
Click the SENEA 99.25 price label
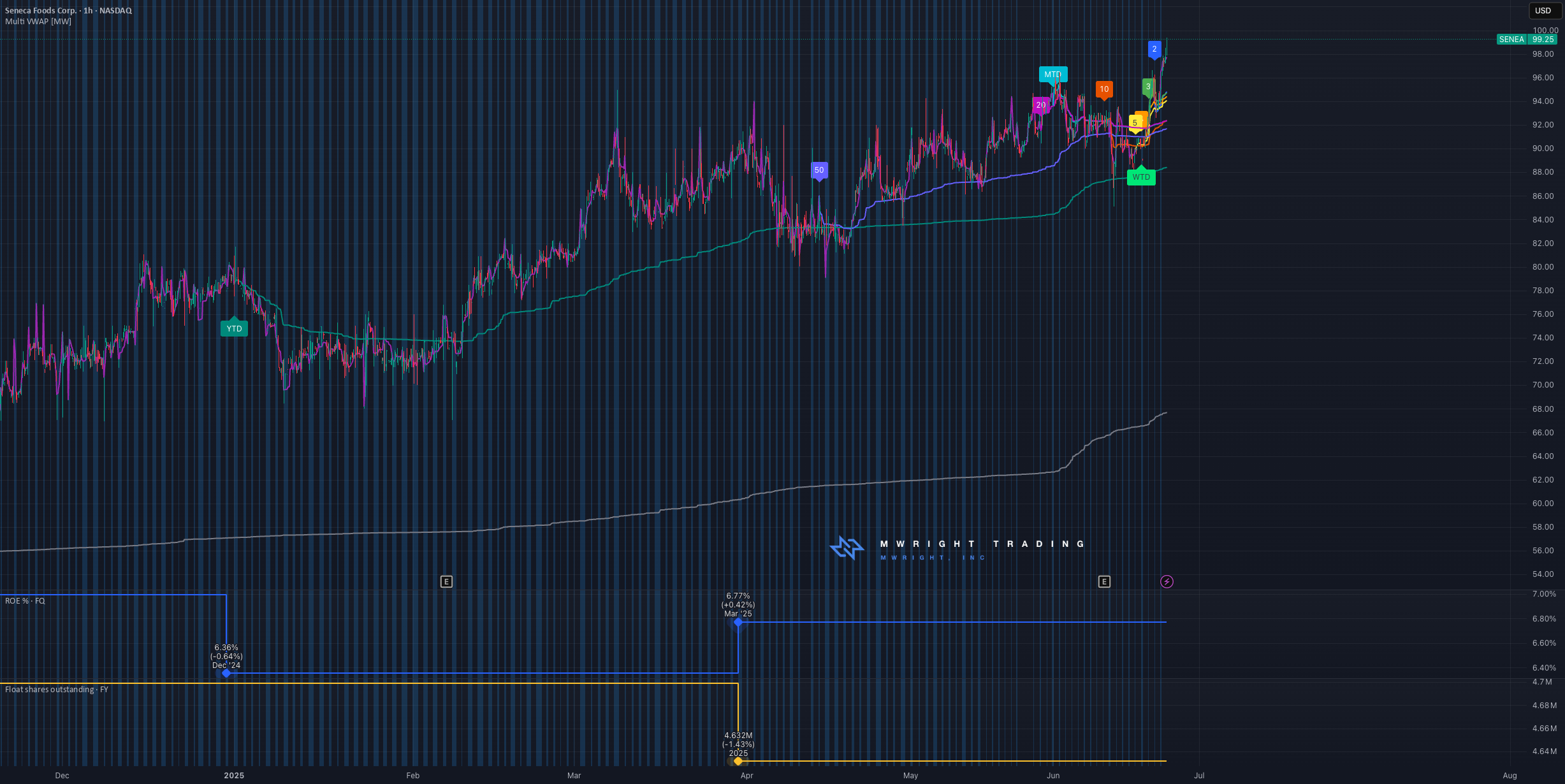click(x=1527, y=40)
